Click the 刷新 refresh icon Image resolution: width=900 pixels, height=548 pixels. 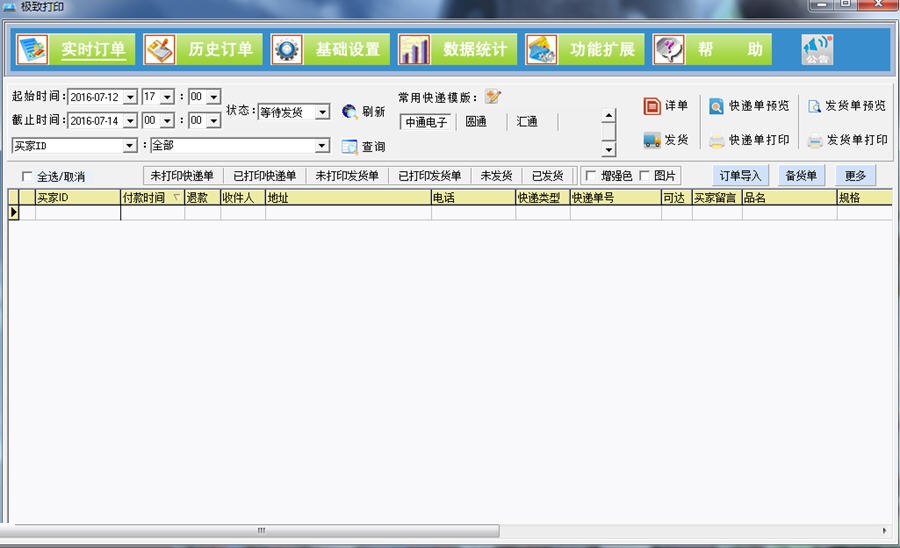coord(349,111)
